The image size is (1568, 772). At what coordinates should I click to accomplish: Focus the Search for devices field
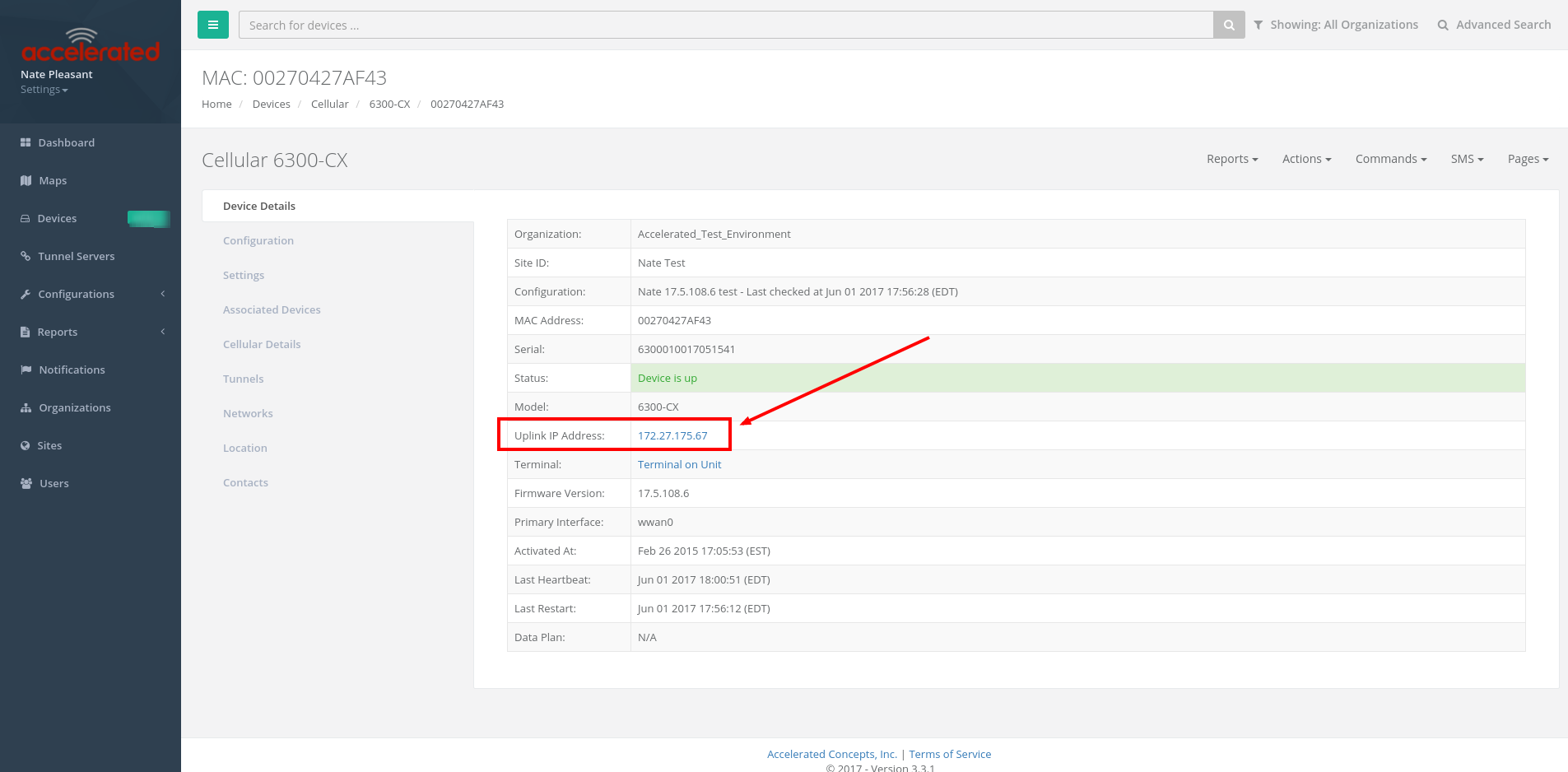[725, 25]
